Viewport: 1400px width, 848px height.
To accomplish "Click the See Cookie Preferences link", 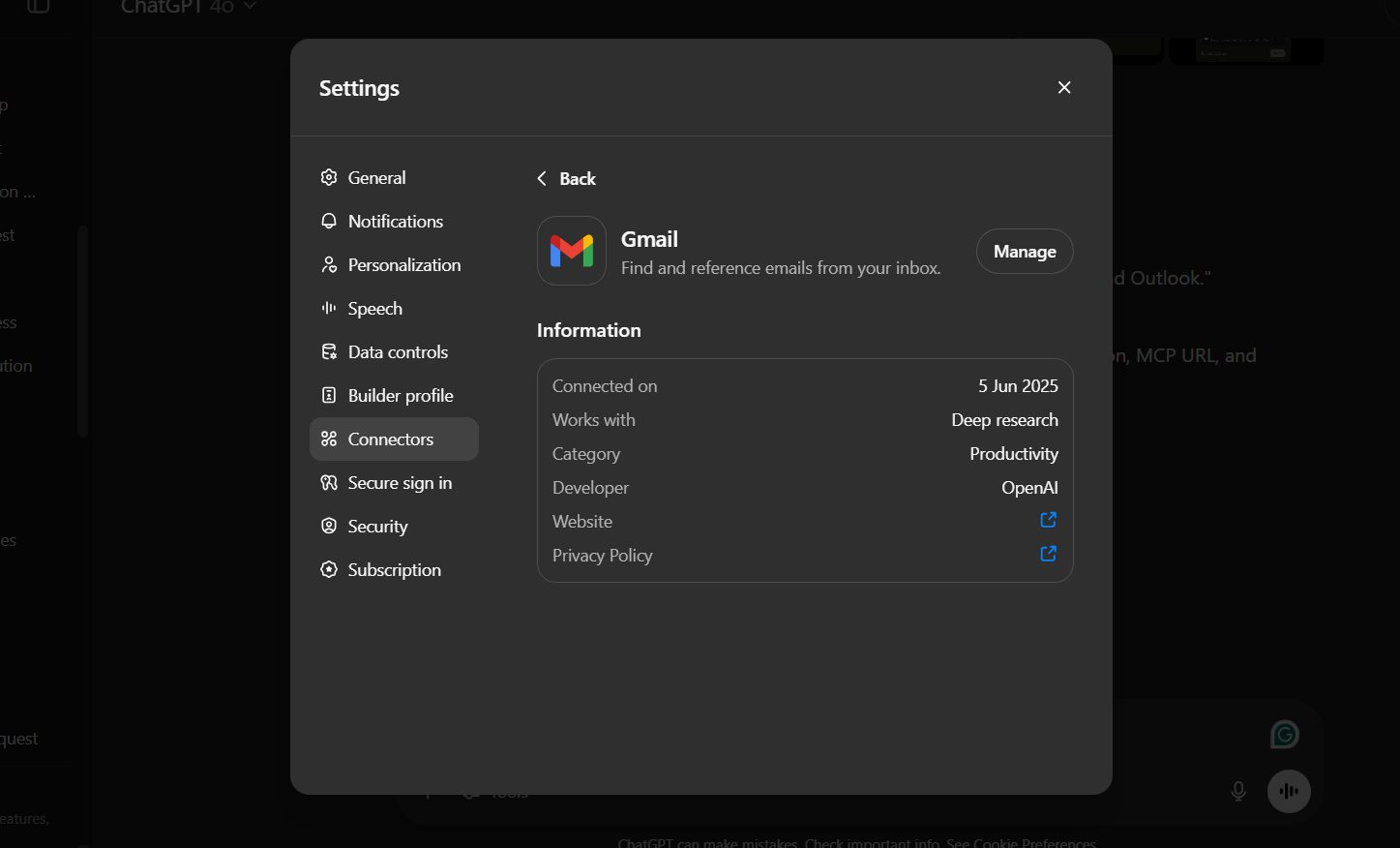I will 1021,842.
